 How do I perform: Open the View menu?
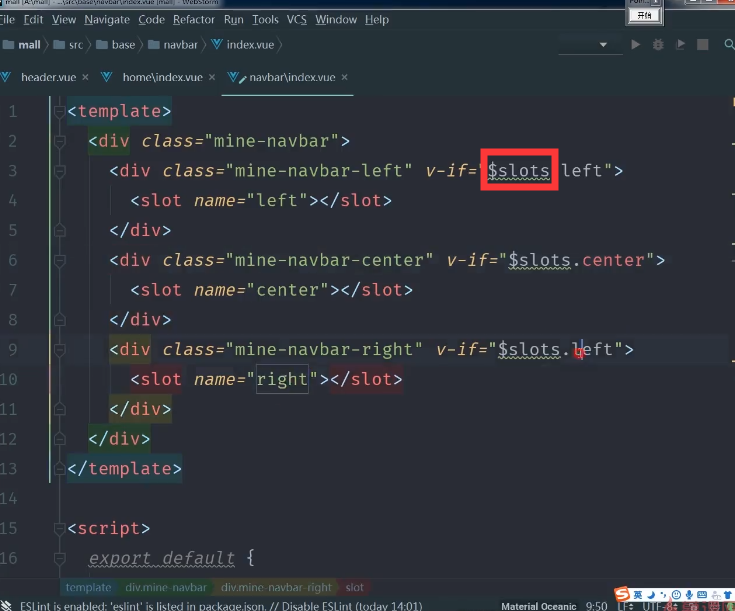point(64,20)
